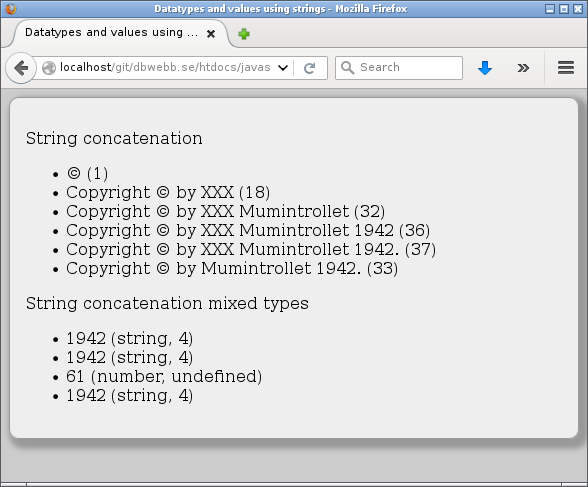Go back with the back arrow button
Viewport: 588px width, 487px height.
(x=21, y=68)
